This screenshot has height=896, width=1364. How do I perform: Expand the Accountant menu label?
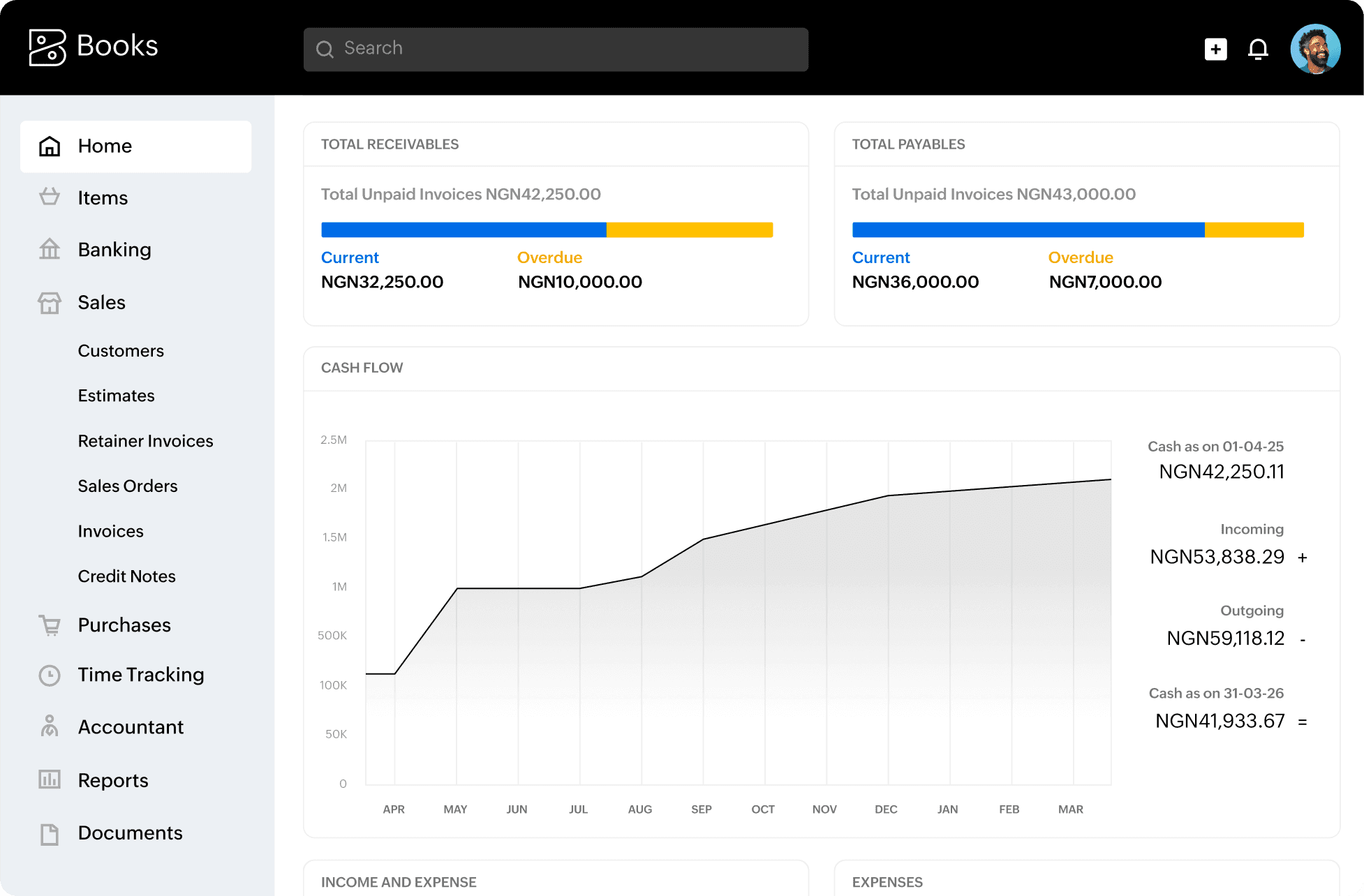tap(131, 727)
